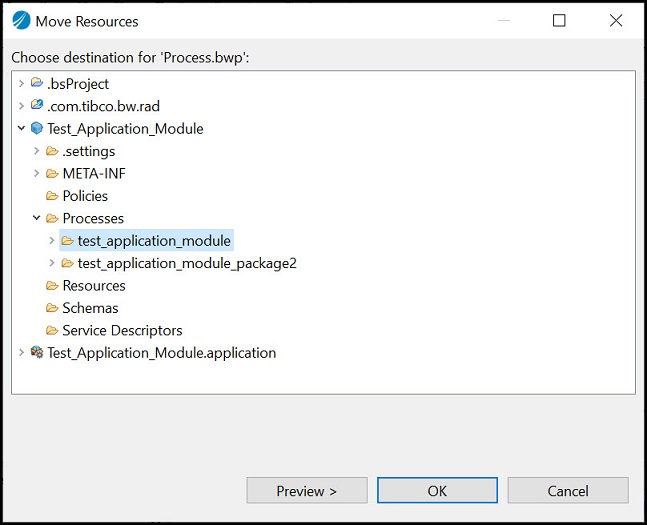
Task: Click the Test_Application_Module blue cube icon
Action: tap(37, 128)
